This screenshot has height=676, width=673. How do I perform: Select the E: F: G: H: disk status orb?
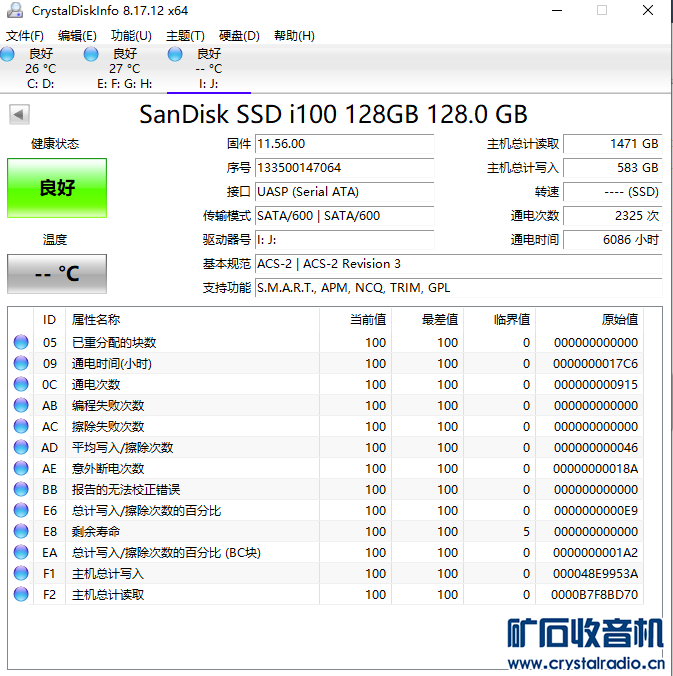pyautogui.click(x=92, y=54)
